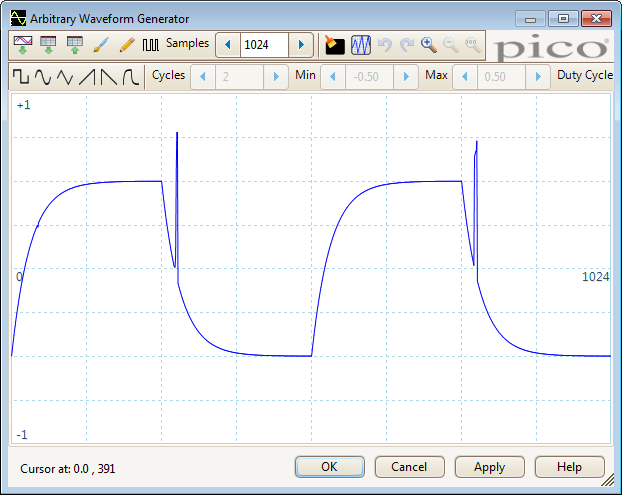
Task: Click the '1024' axis end label
Action: pyautogui.click(x=595, y=276)
